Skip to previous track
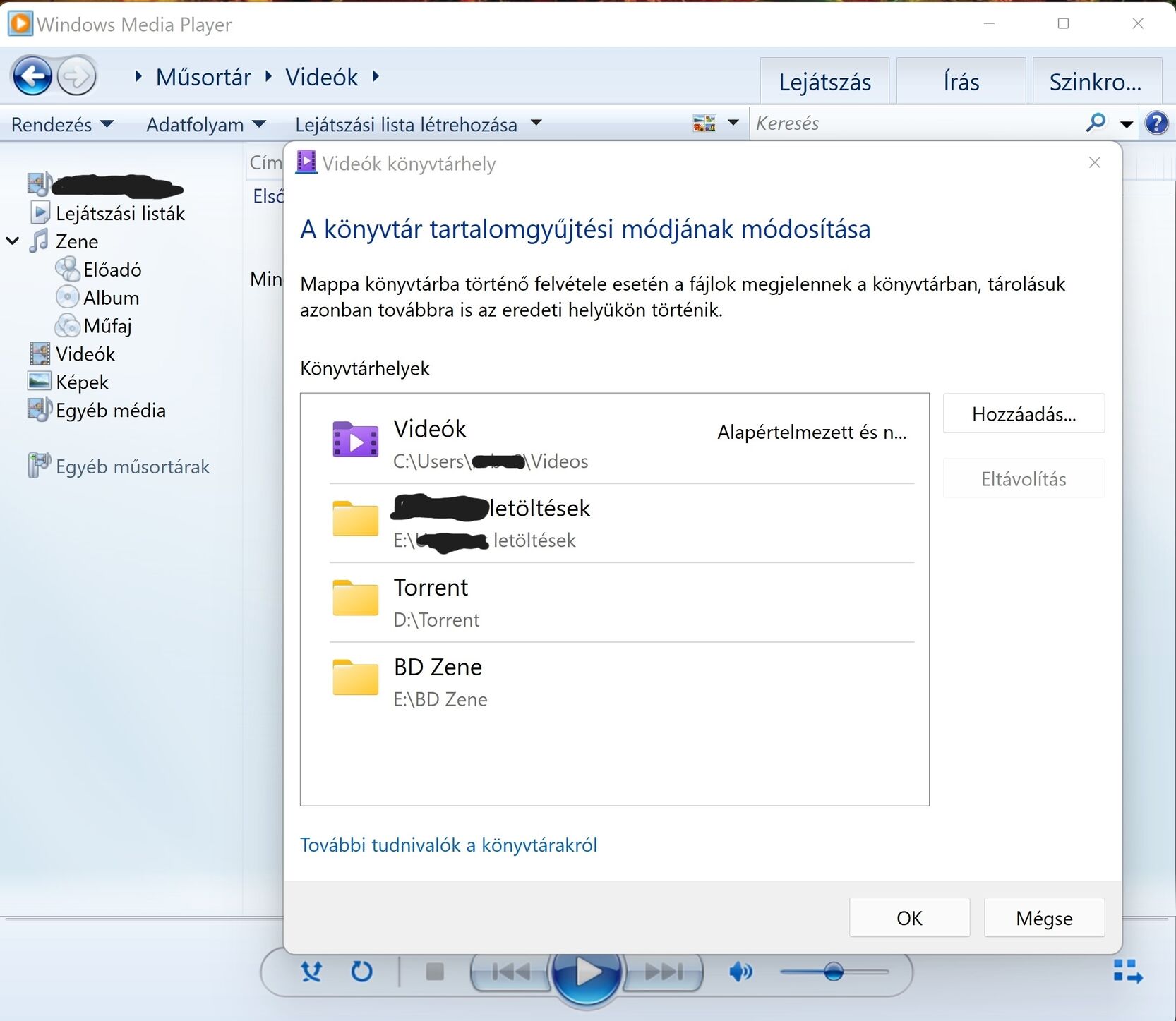 (x=511, y=972)
